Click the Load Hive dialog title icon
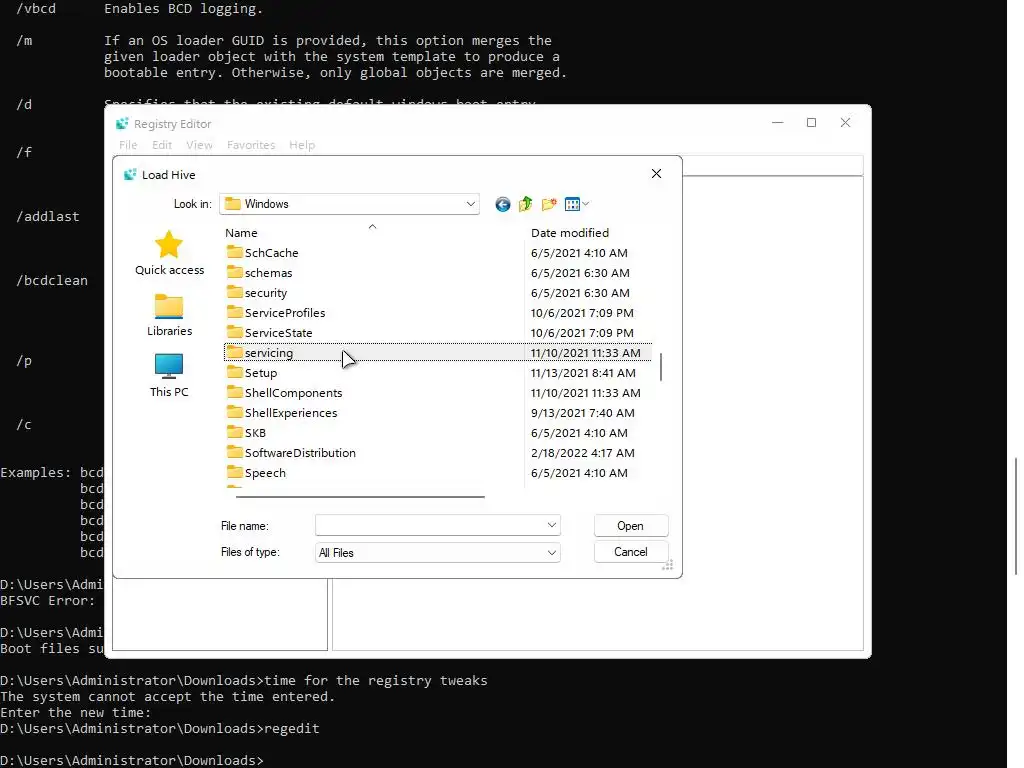Image resolution: width=1024 pixels, height=768 pixels. click(x=130, y=174)
